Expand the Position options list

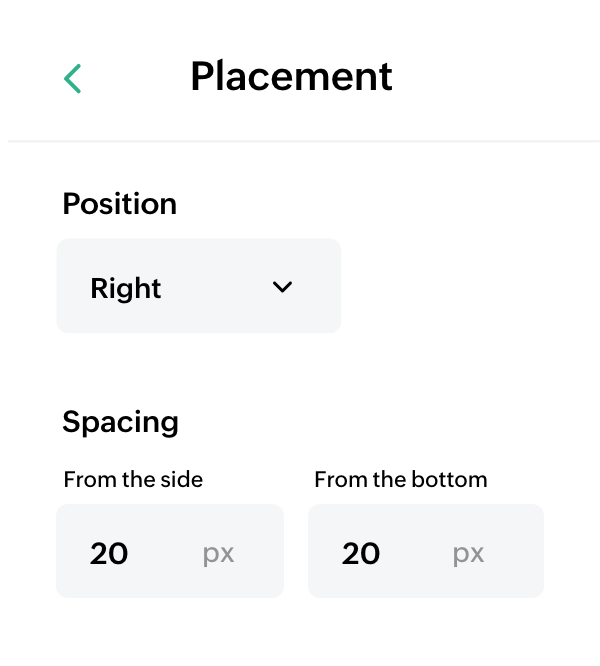(x=198, y=286)
